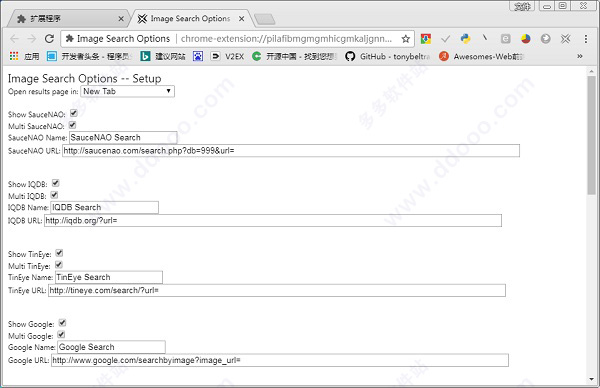Image resolution: width=600 pixels, height=388 pixels.
Task: Click the SauceNAO Name field
Action: coord(123,137)
